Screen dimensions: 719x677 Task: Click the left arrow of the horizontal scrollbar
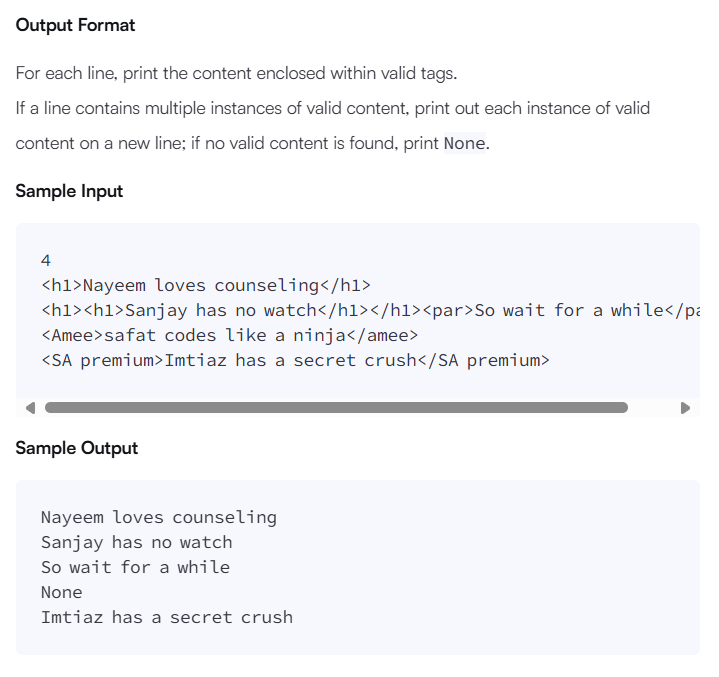pos(30,408)
